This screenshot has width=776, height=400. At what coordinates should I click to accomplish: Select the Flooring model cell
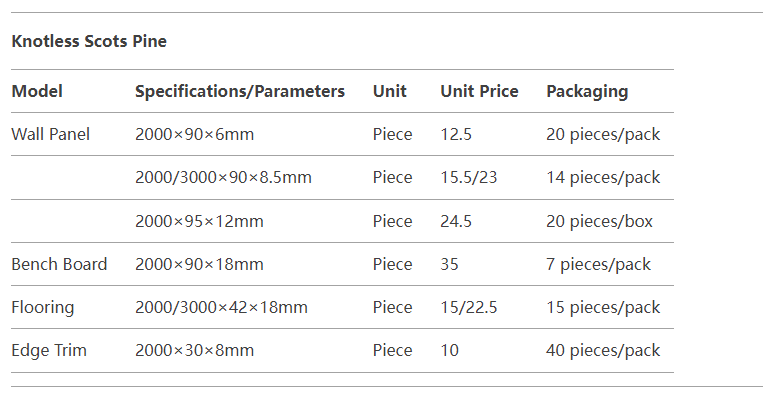pos(43,307)
